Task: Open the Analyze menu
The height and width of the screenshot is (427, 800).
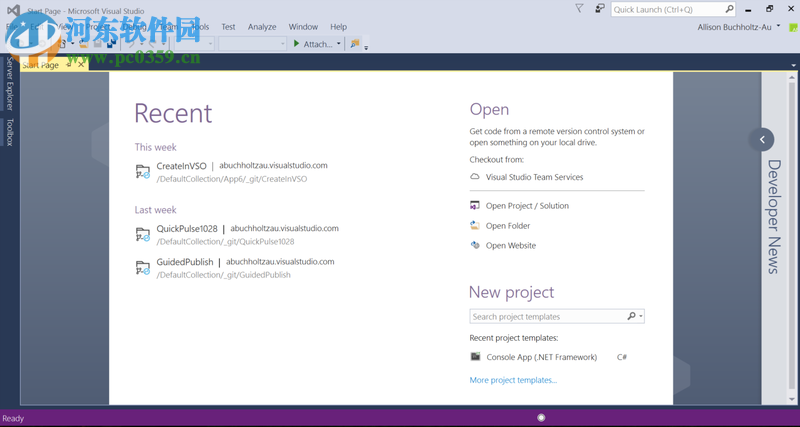Action: point(262,27)
